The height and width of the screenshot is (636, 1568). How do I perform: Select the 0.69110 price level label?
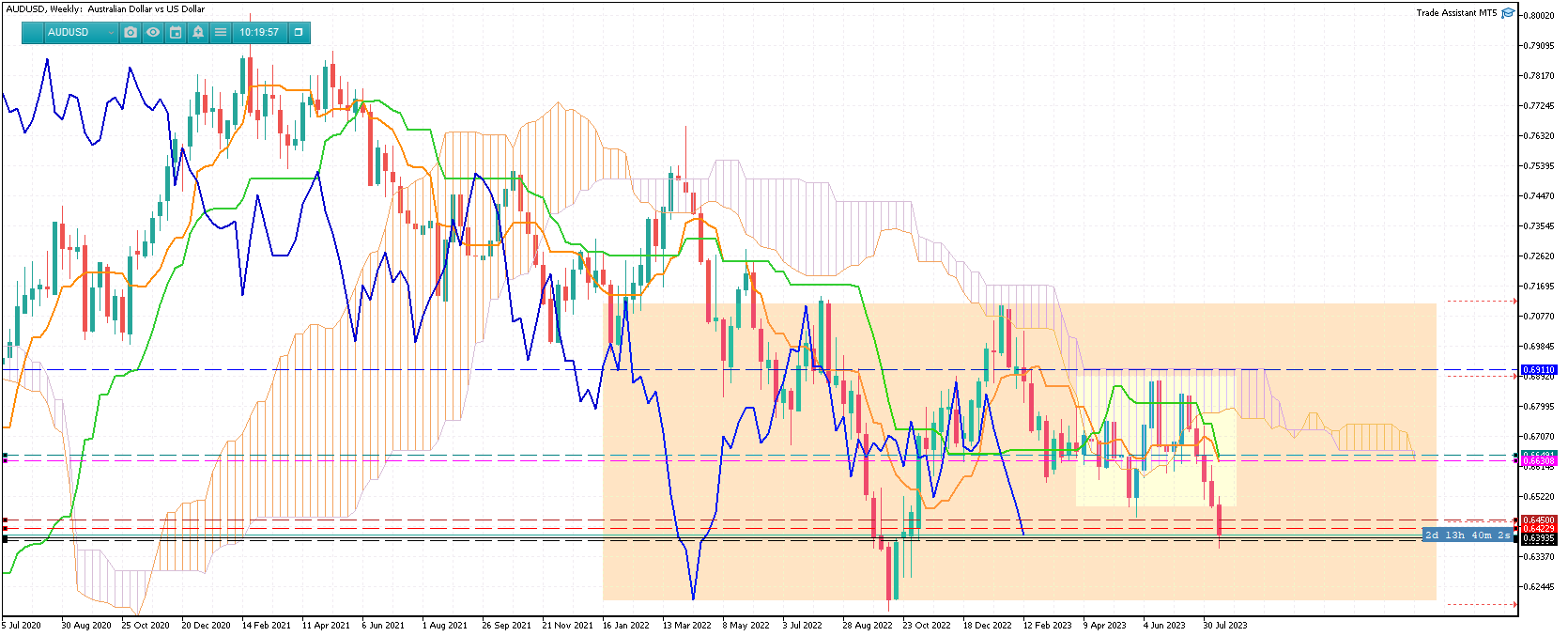point(1538,370)
